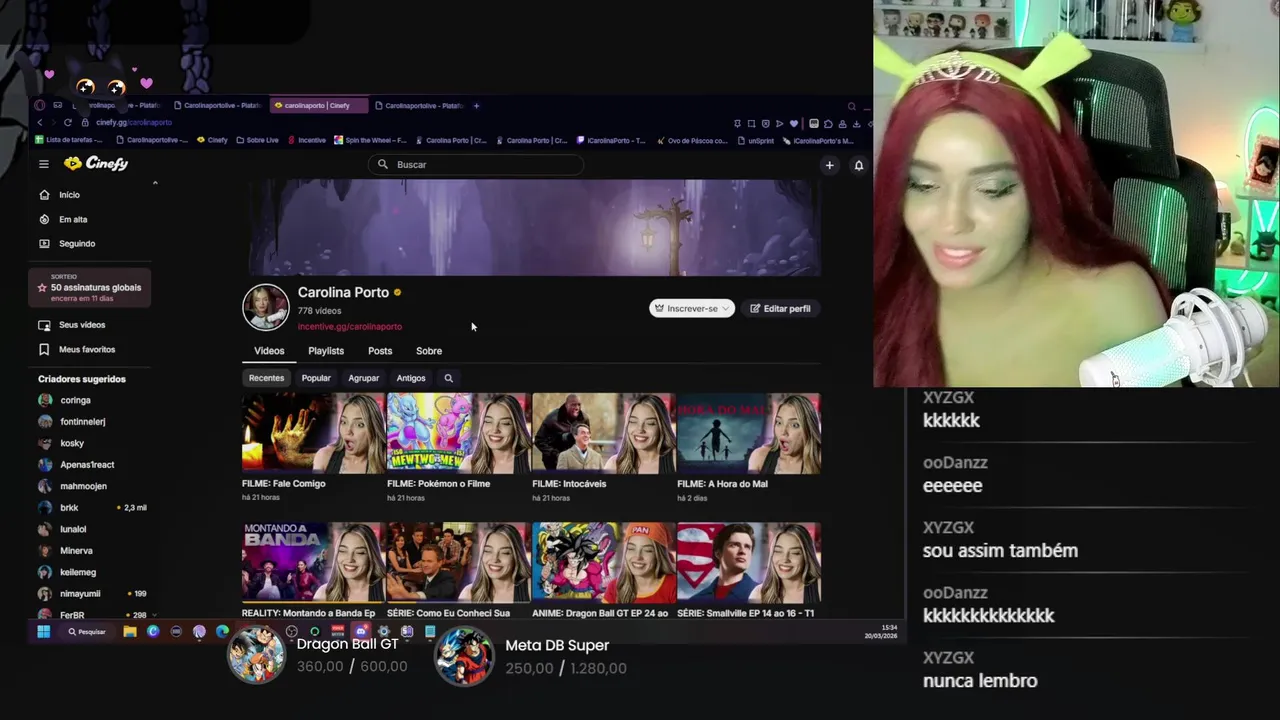Open new browser tab with plus
Screen dimensions: 1280x720
[476, 105]
